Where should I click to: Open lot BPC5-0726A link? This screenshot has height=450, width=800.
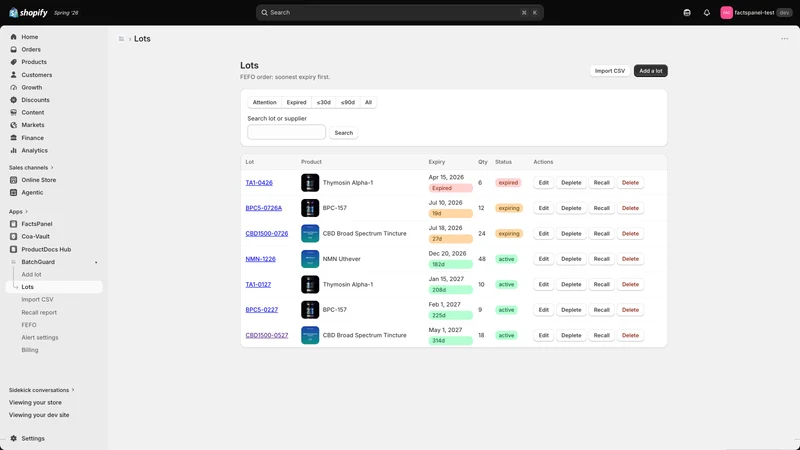click(x=264, y=208)
